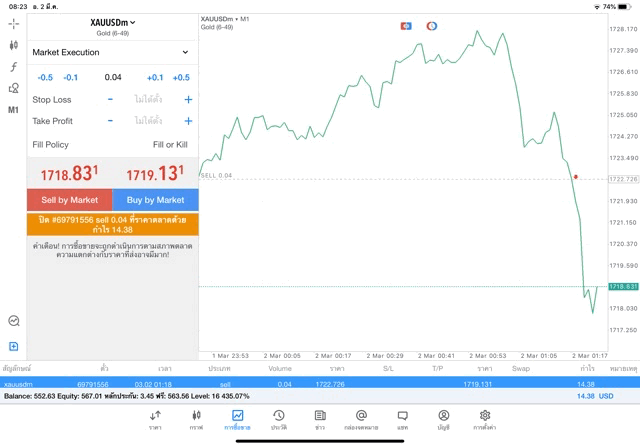640x447 pixels.
Task: Tap the battery indicator in status bar
Action: tap(624, 7)
